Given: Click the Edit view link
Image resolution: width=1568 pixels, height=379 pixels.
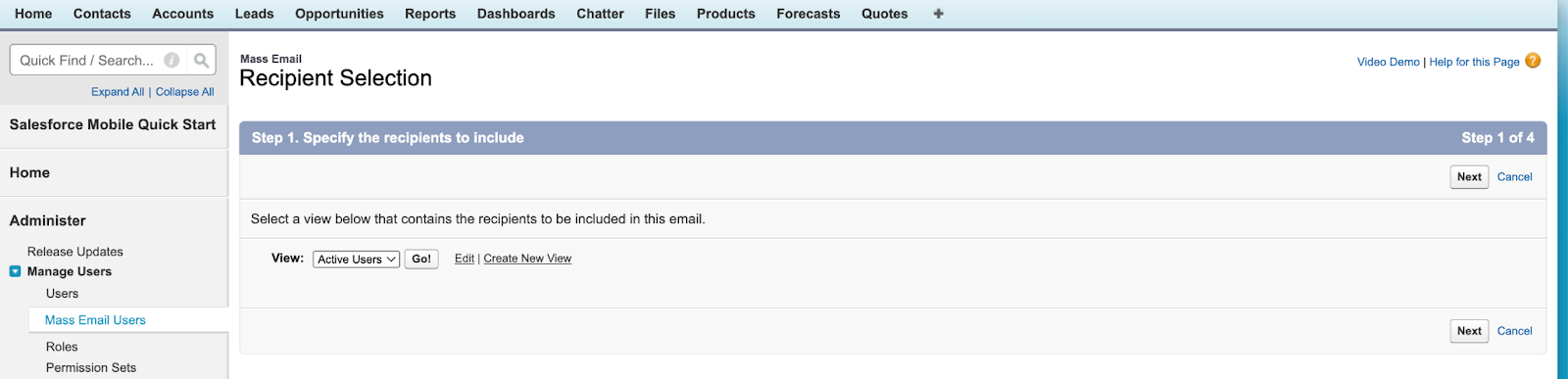Looking at the screenshot, I should (x=465, y=259).
